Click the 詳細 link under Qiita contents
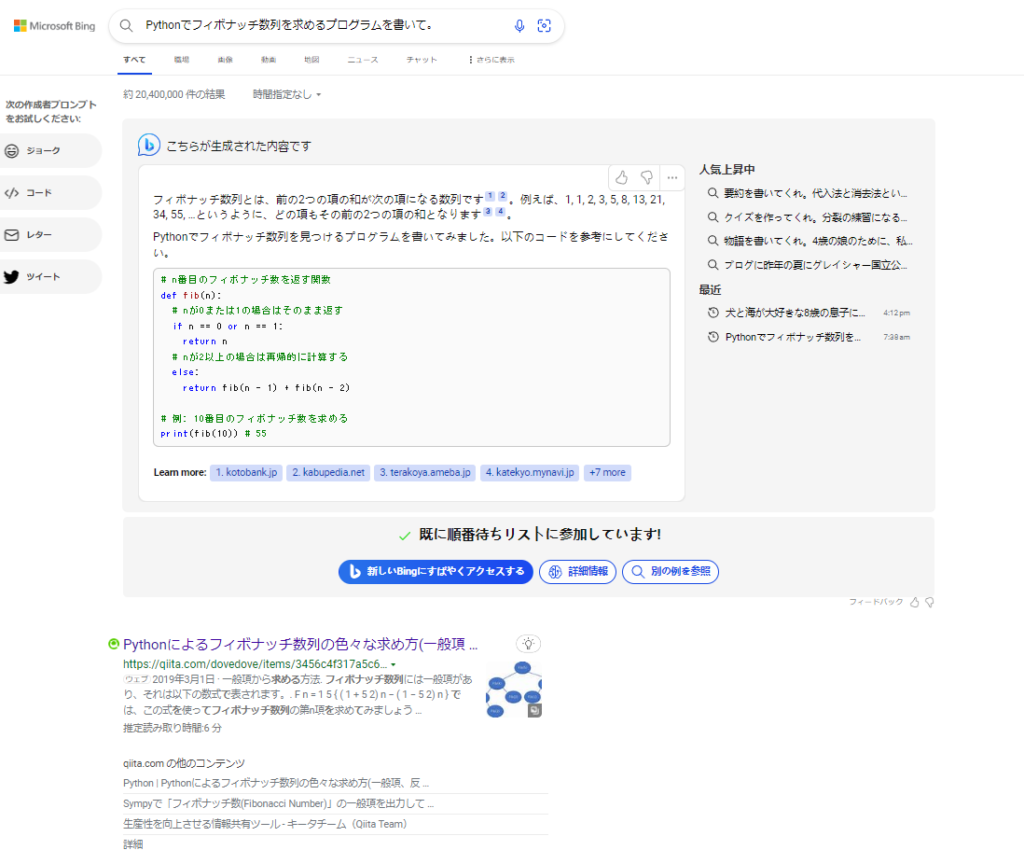 133,844
